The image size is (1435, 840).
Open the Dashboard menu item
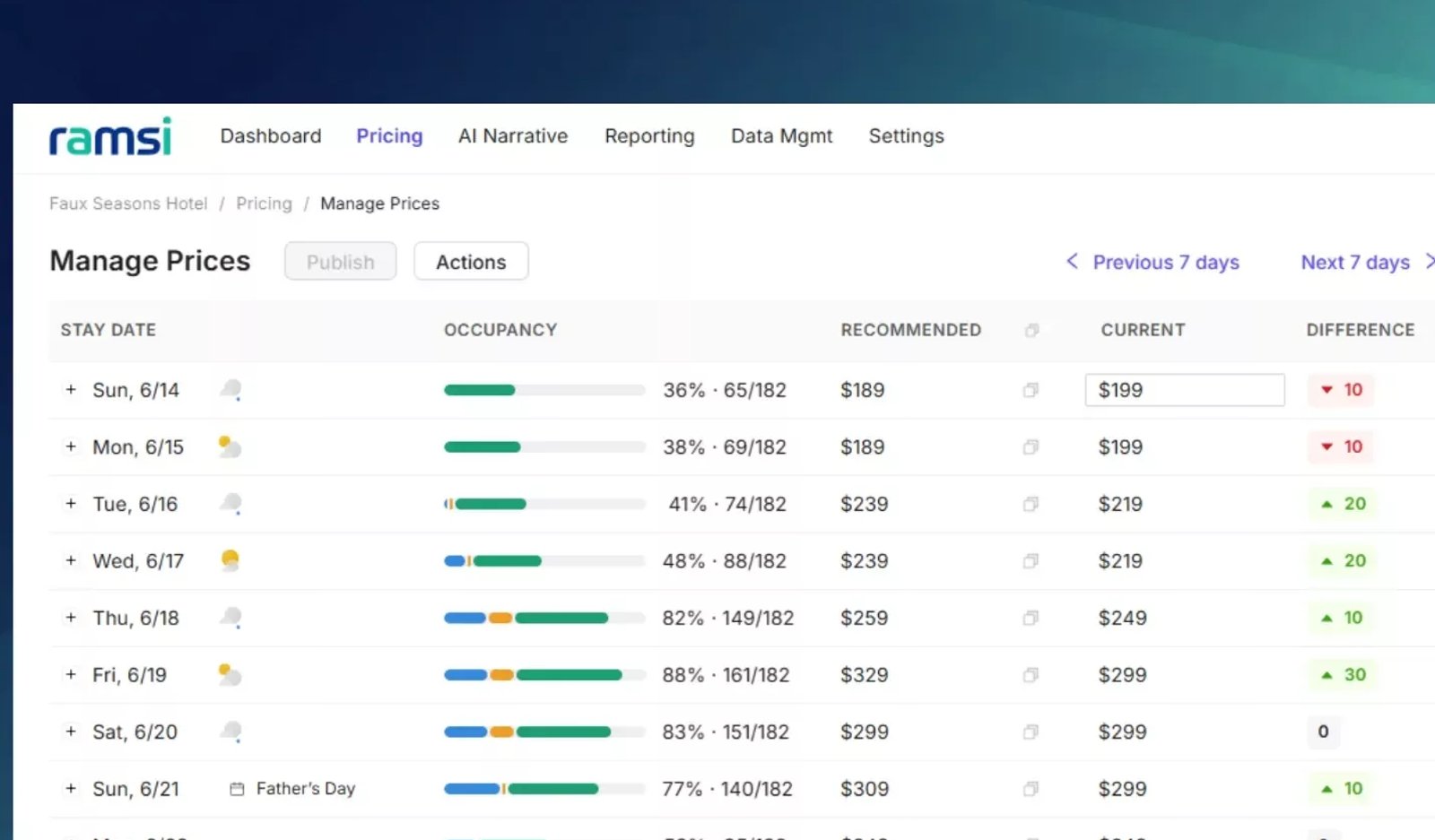pyautogui.click(x=271, y=136)
